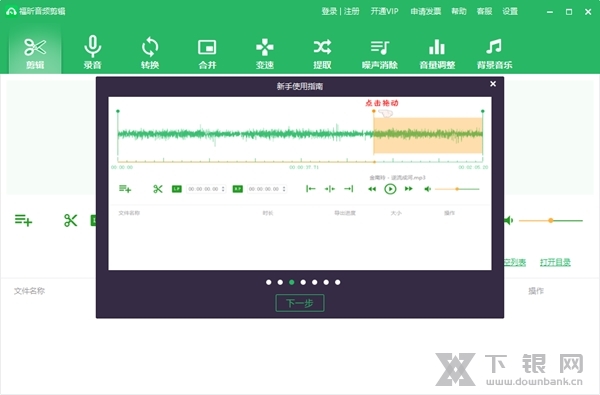Go to the second guide page dot
This screenshot has width=600, height=395.
tap(280, 282)
